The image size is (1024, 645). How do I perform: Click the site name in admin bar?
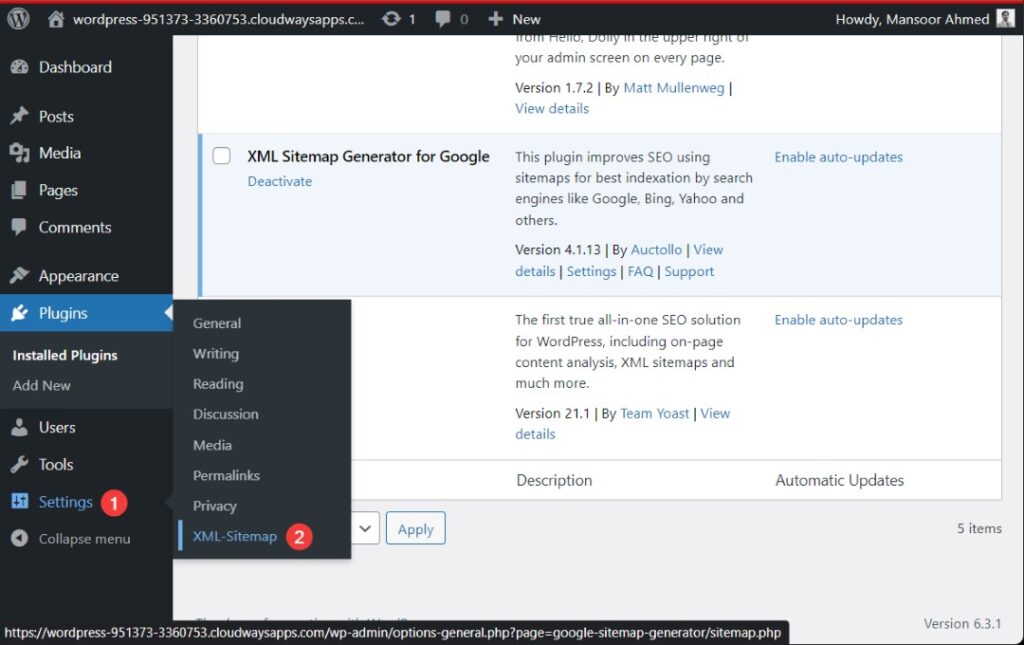(x=218, y=20)
